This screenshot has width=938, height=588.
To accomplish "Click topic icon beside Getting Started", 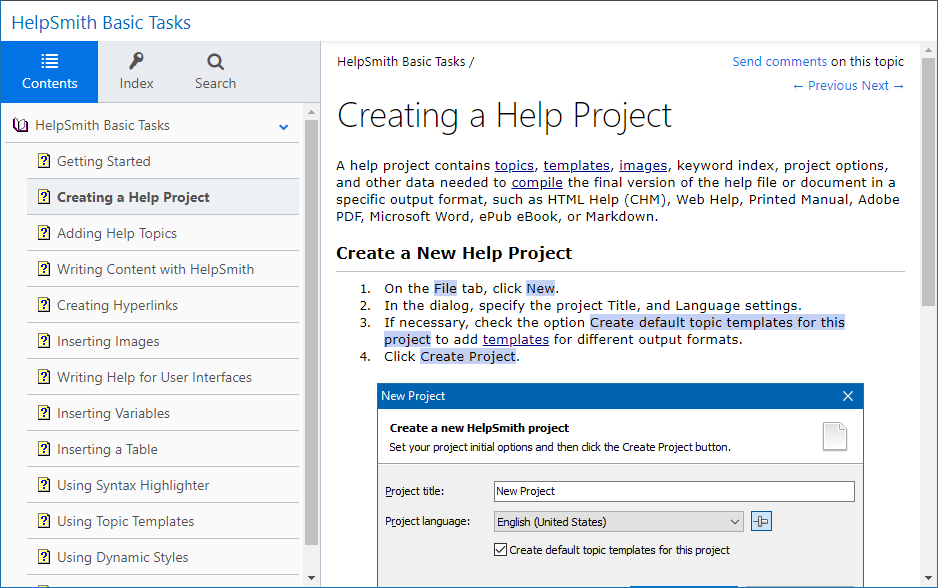I will [44, 160].
